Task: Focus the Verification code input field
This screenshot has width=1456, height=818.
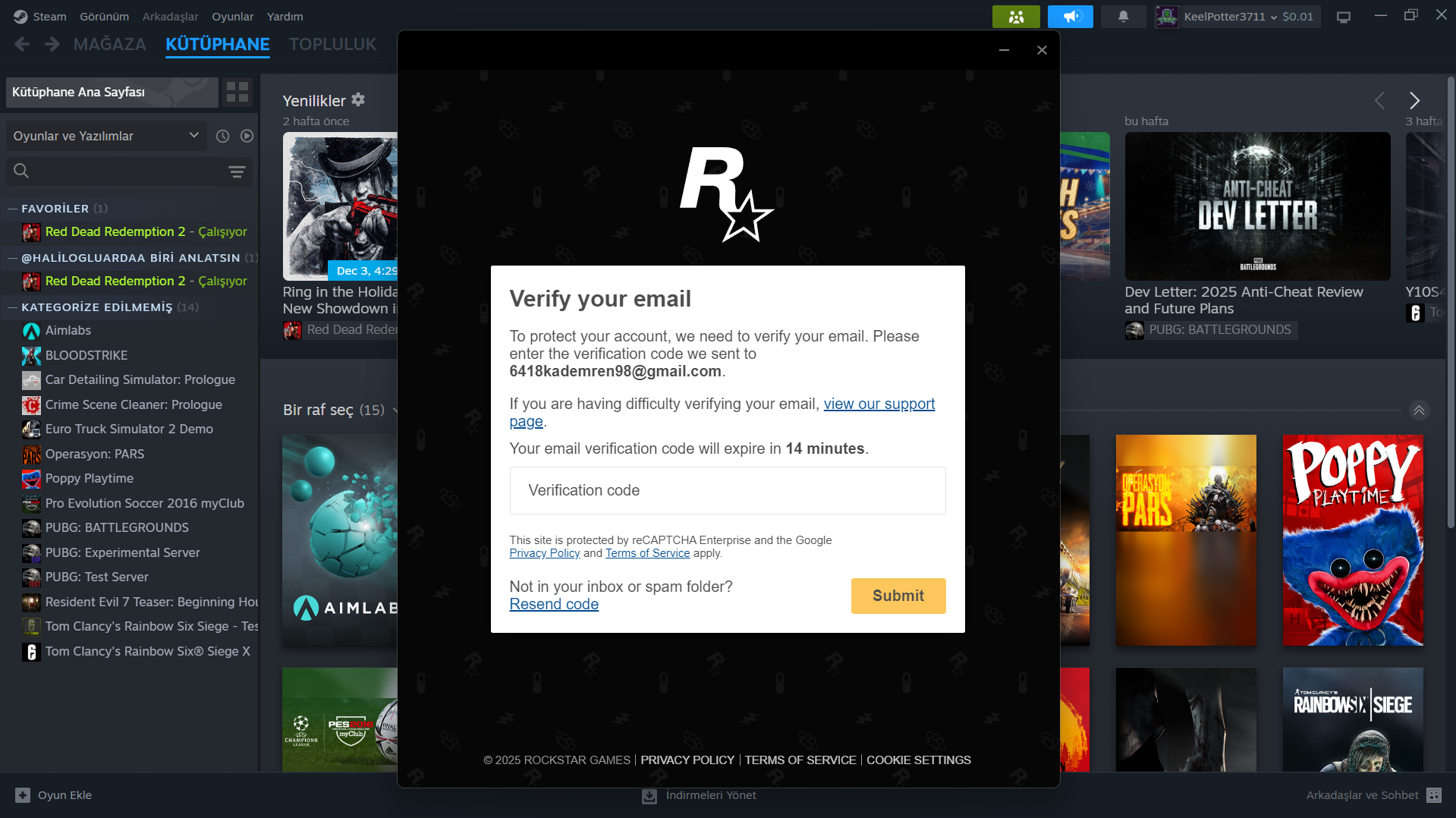Action: coord(728,490)
